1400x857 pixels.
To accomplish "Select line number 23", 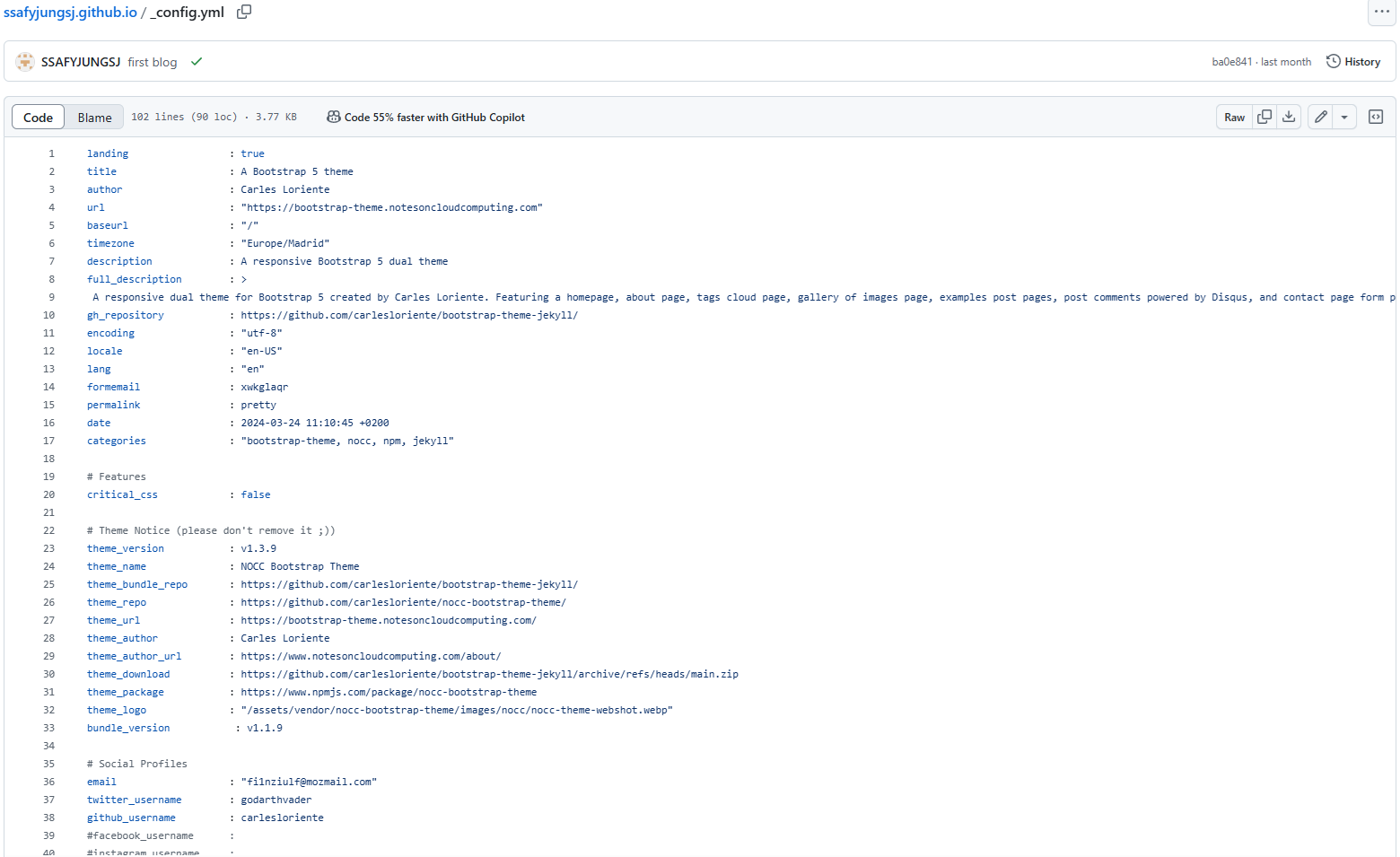I will [x=48, y=548].
